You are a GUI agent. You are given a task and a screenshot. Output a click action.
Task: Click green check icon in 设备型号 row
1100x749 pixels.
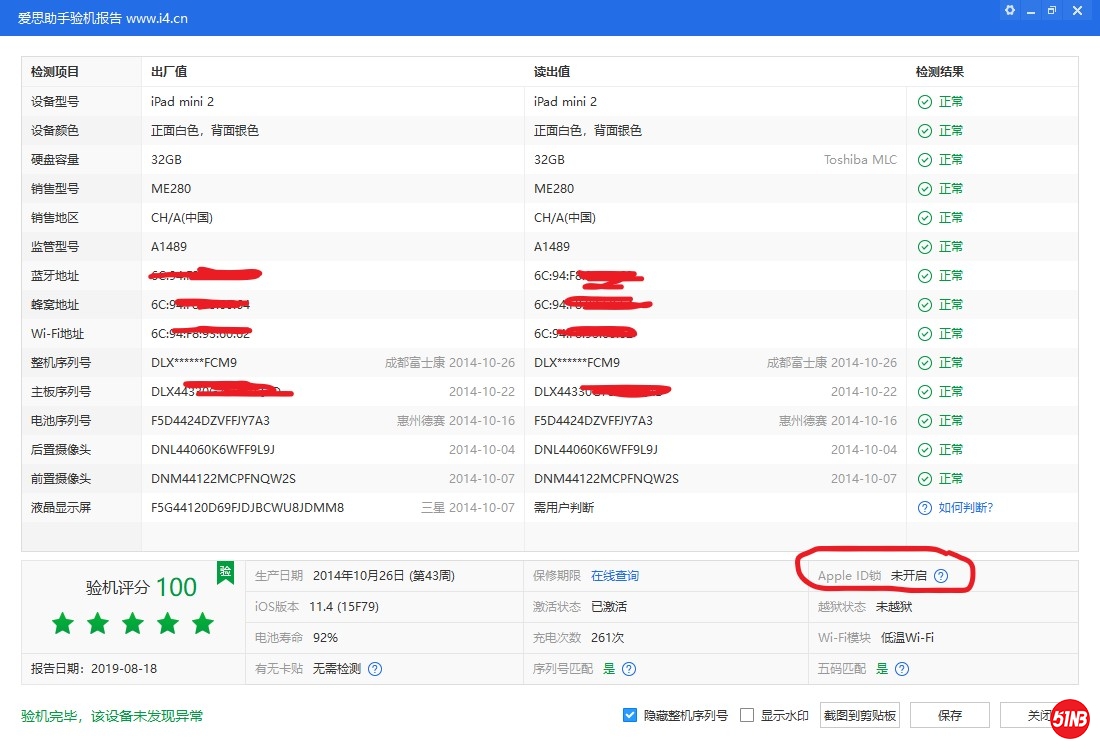click(925, 102)
